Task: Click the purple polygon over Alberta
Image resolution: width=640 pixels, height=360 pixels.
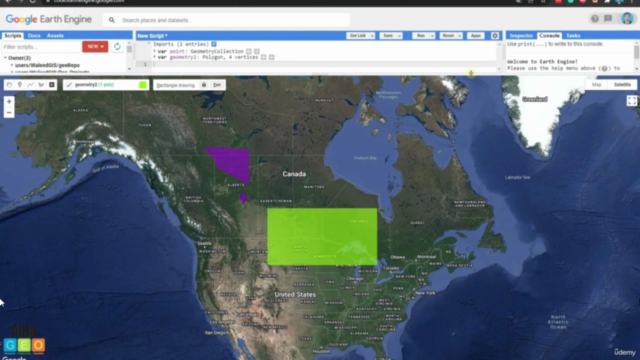Action: (x=233, y=163)
